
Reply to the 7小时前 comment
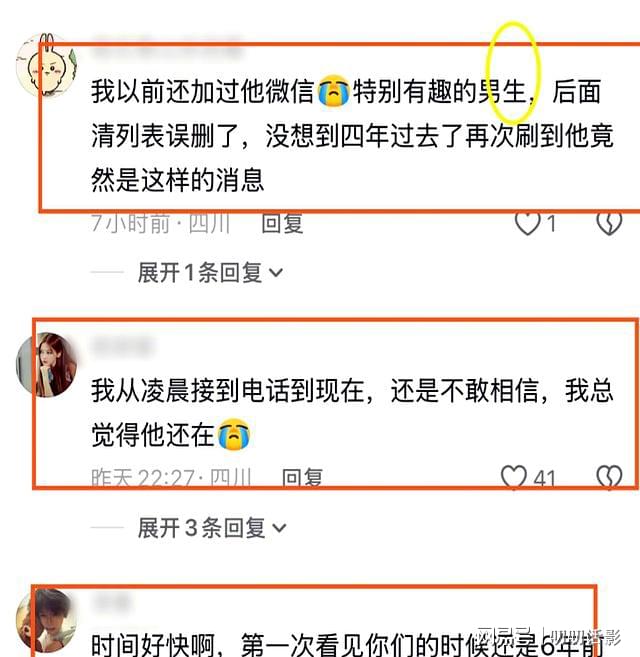282,223
